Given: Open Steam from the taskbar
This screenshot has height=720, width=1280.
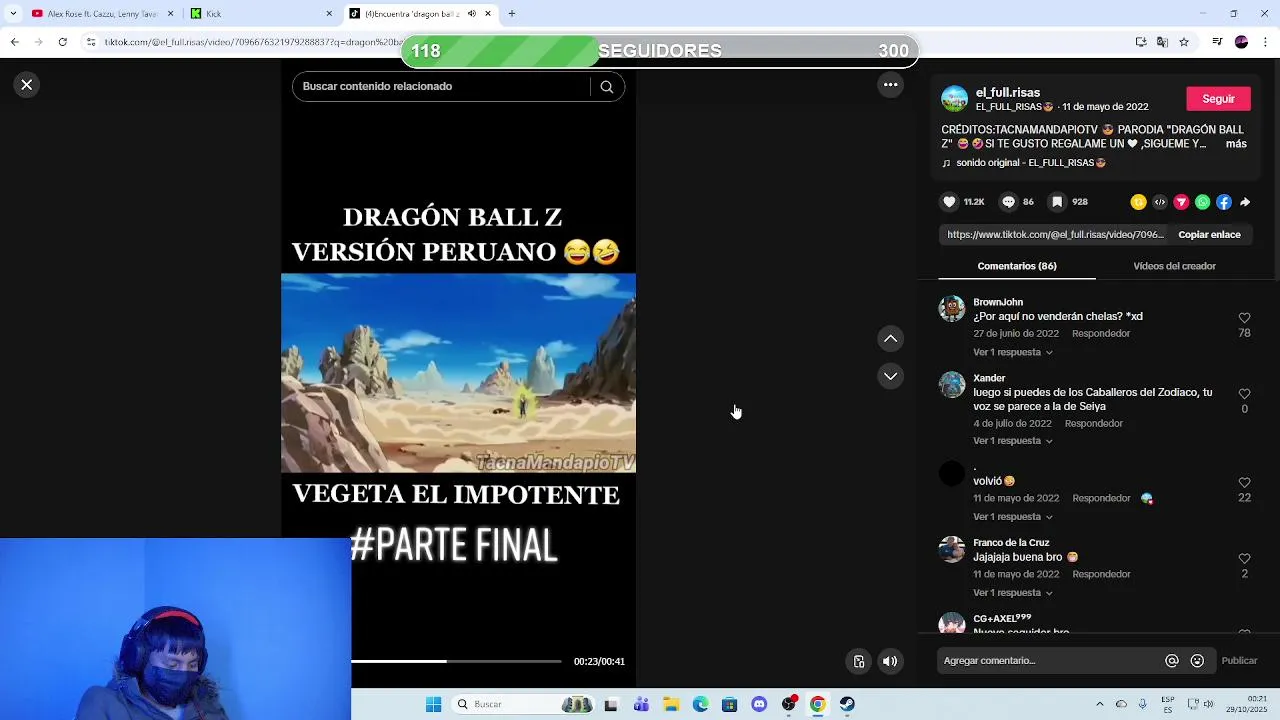Looking at the screenshot, I should [847, 704].
